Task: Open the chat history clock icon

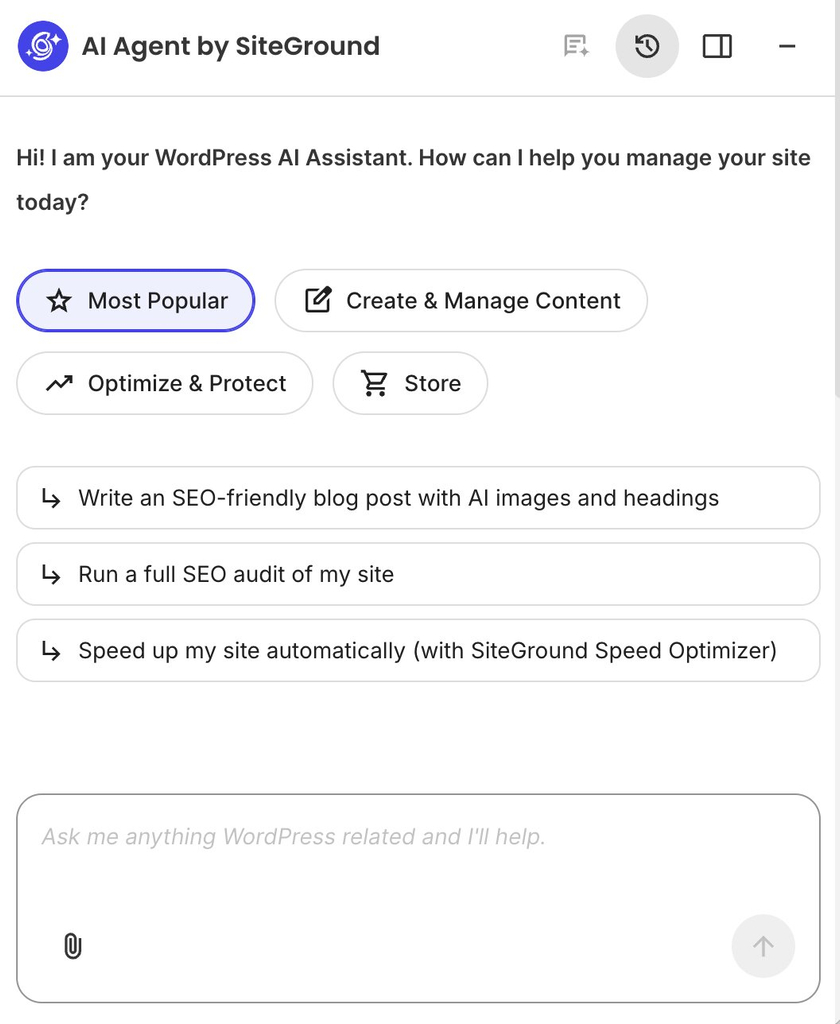Action: pos(647,46)
